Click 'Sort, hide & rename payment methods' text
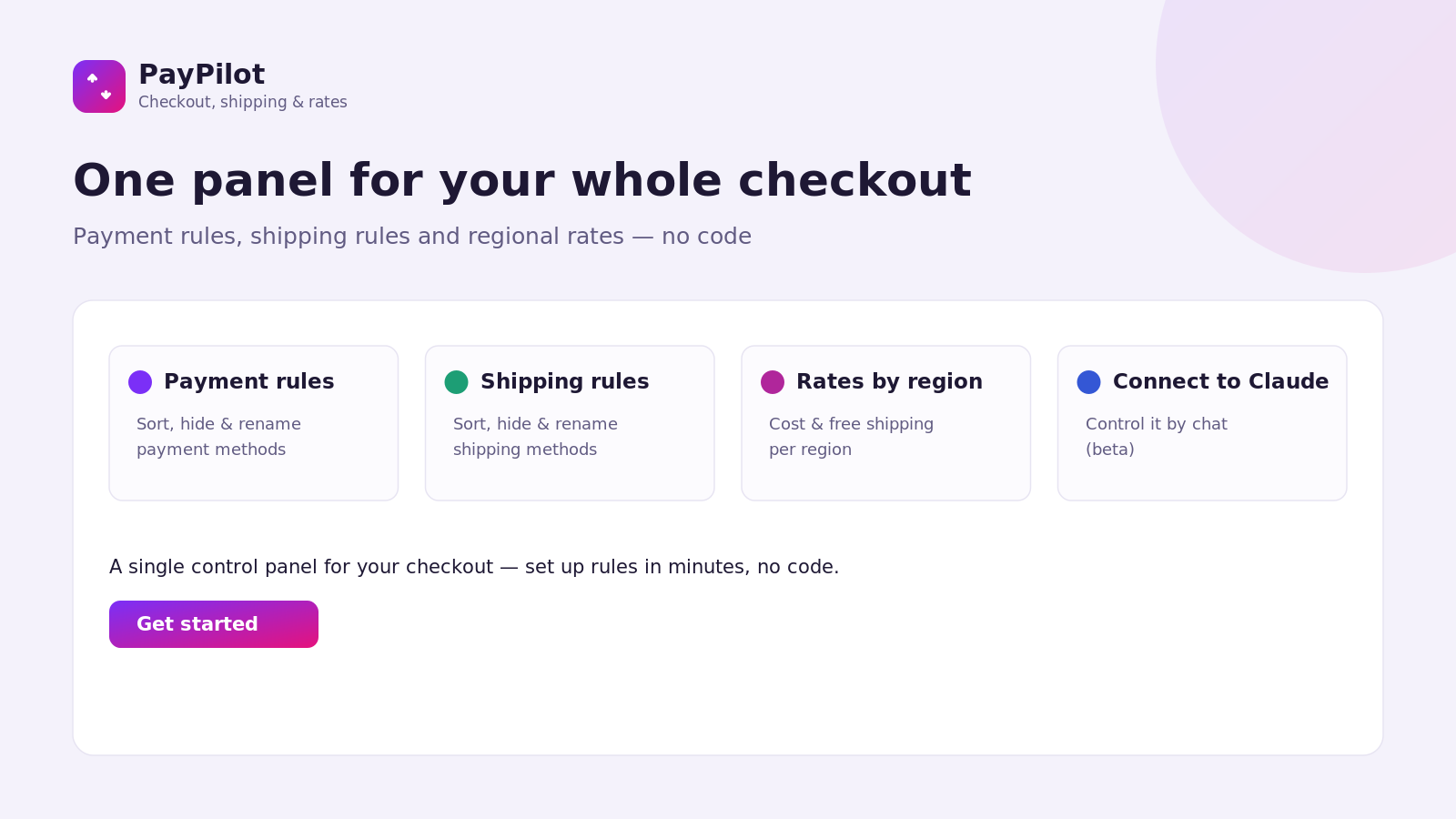 click(218, 437)
